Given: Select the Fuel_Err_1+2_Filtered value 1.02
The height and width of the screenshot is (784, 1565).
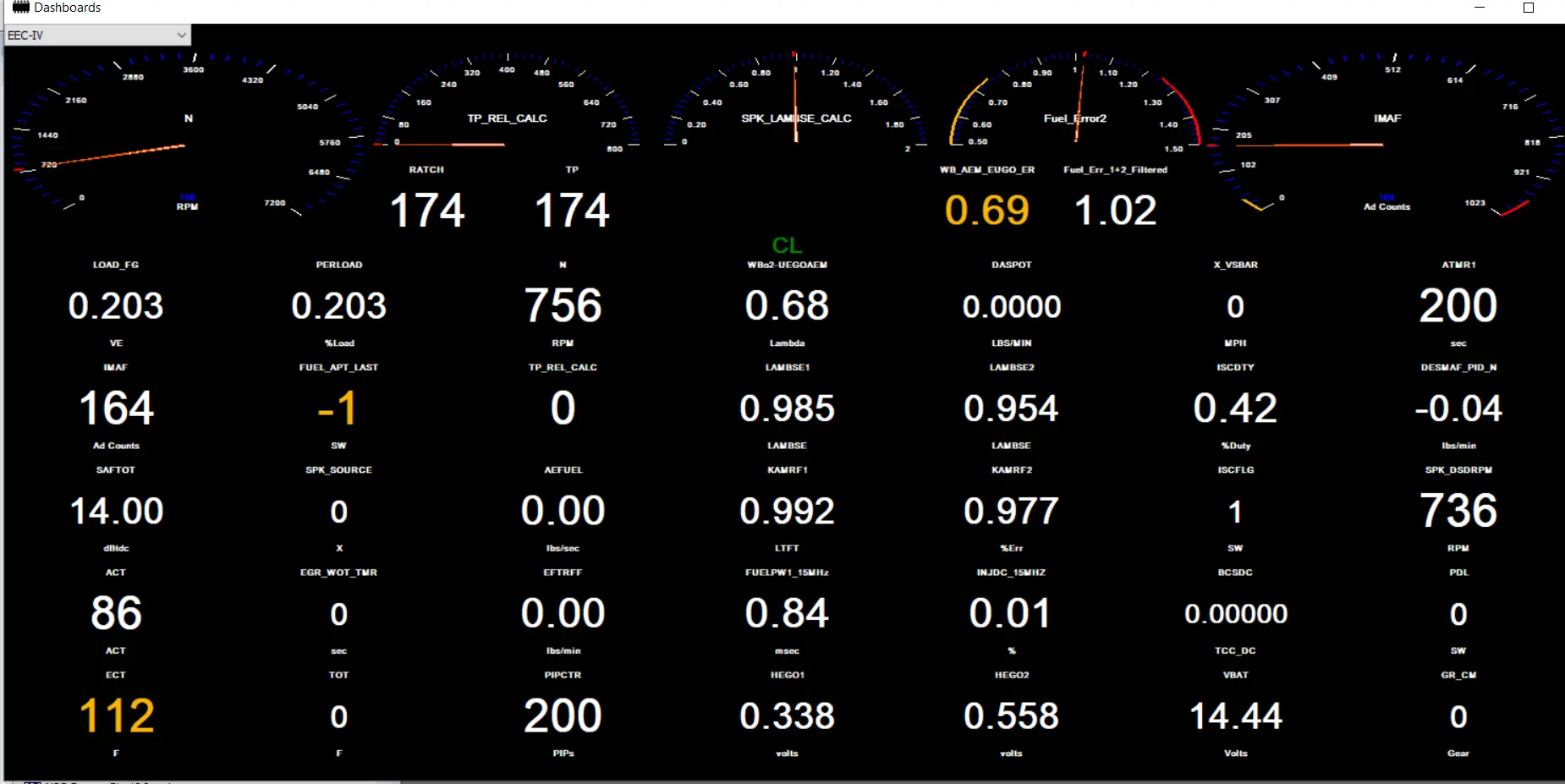Looking at the screenshot, I should tap(1115, 211).
